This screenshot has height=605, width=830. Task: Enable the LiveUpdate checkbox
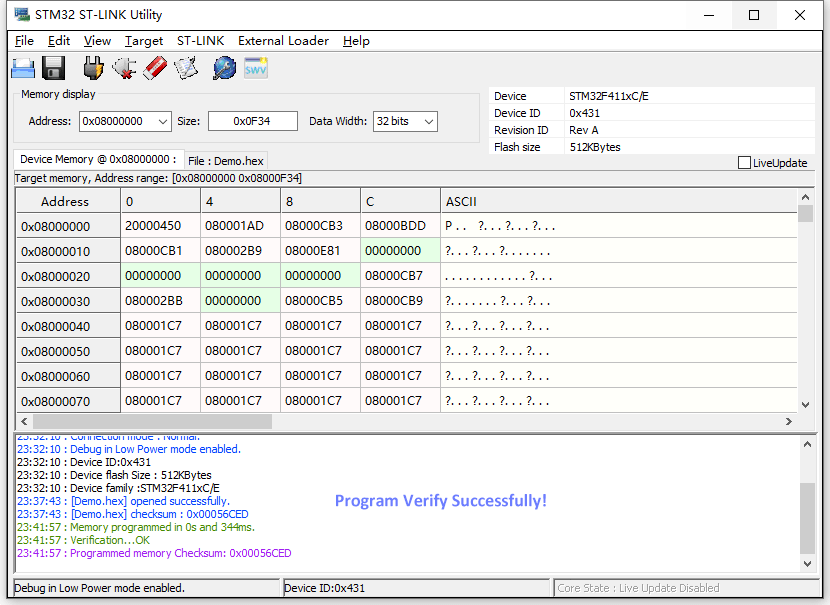pos(744,162)
